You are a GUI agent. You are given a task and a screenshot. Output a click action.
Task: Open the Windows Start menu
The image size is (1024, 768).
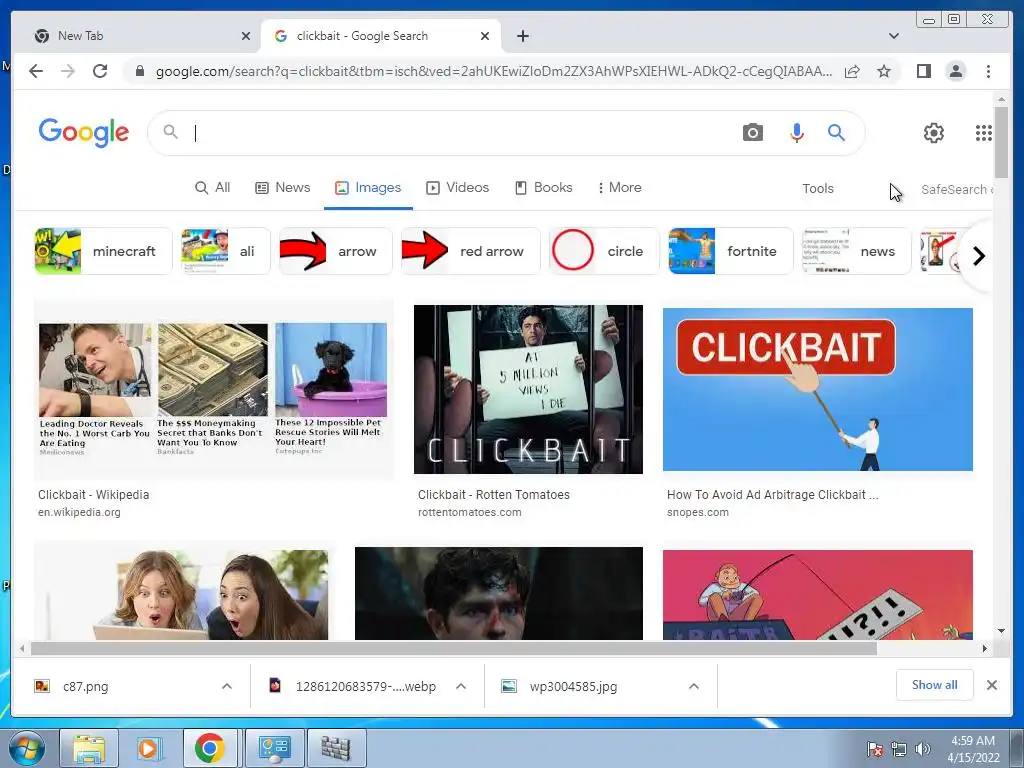(x=26, y=748)
